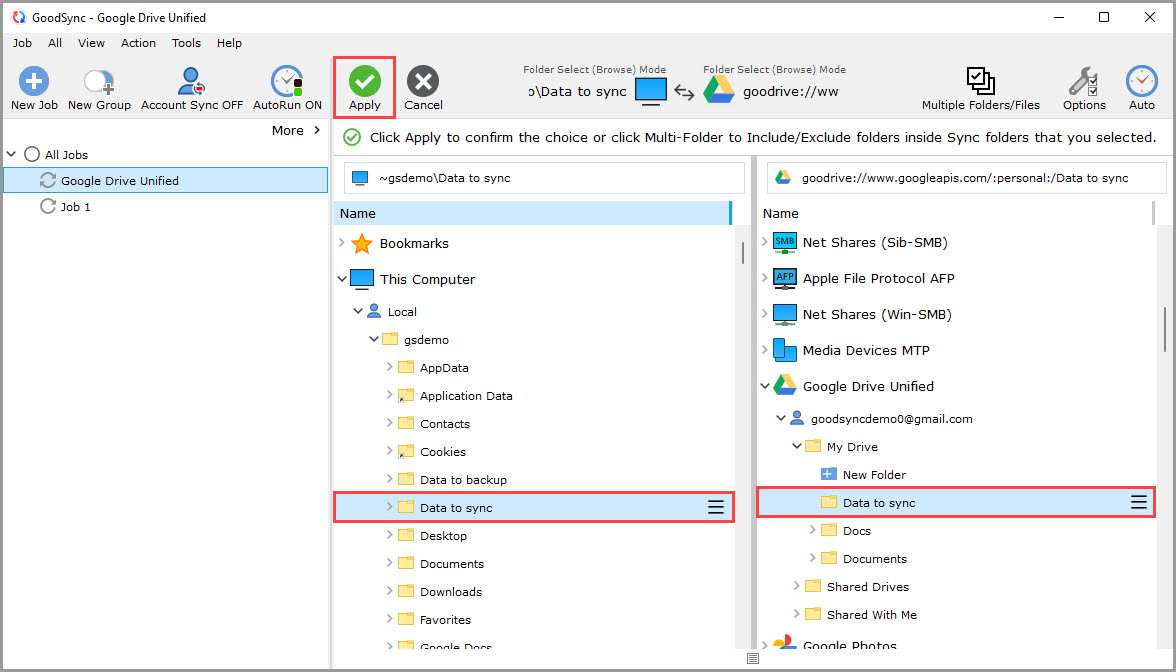Select Documents folder under My Drive
The width and height of the screenshot is (1176, 672).
874,559
